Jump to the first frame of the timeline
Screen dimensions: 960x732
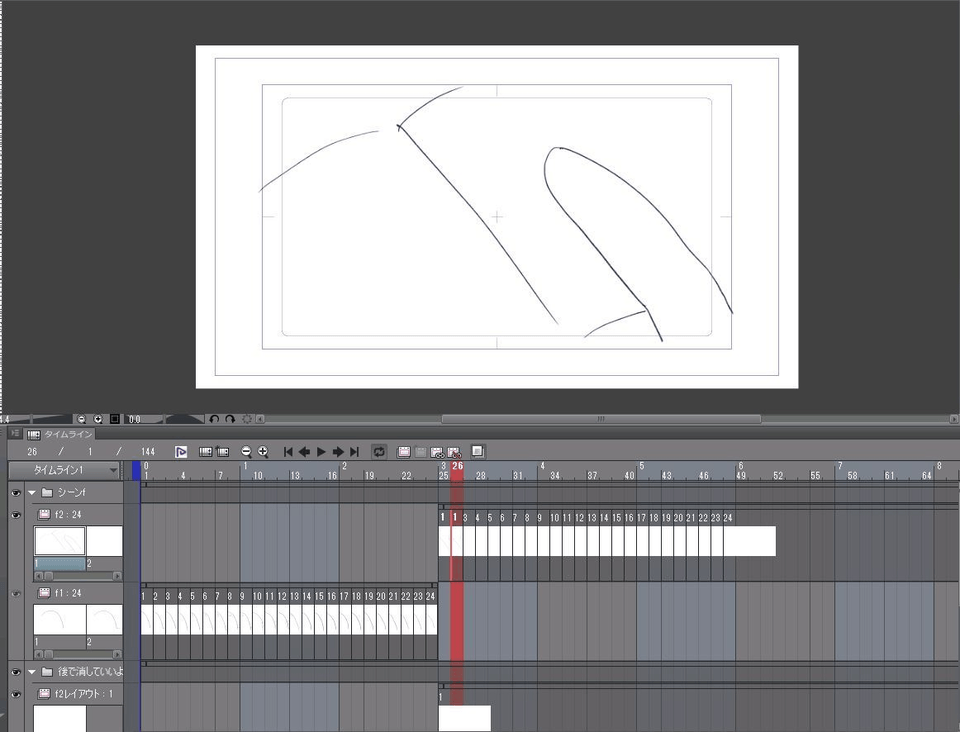coord(288,452)
